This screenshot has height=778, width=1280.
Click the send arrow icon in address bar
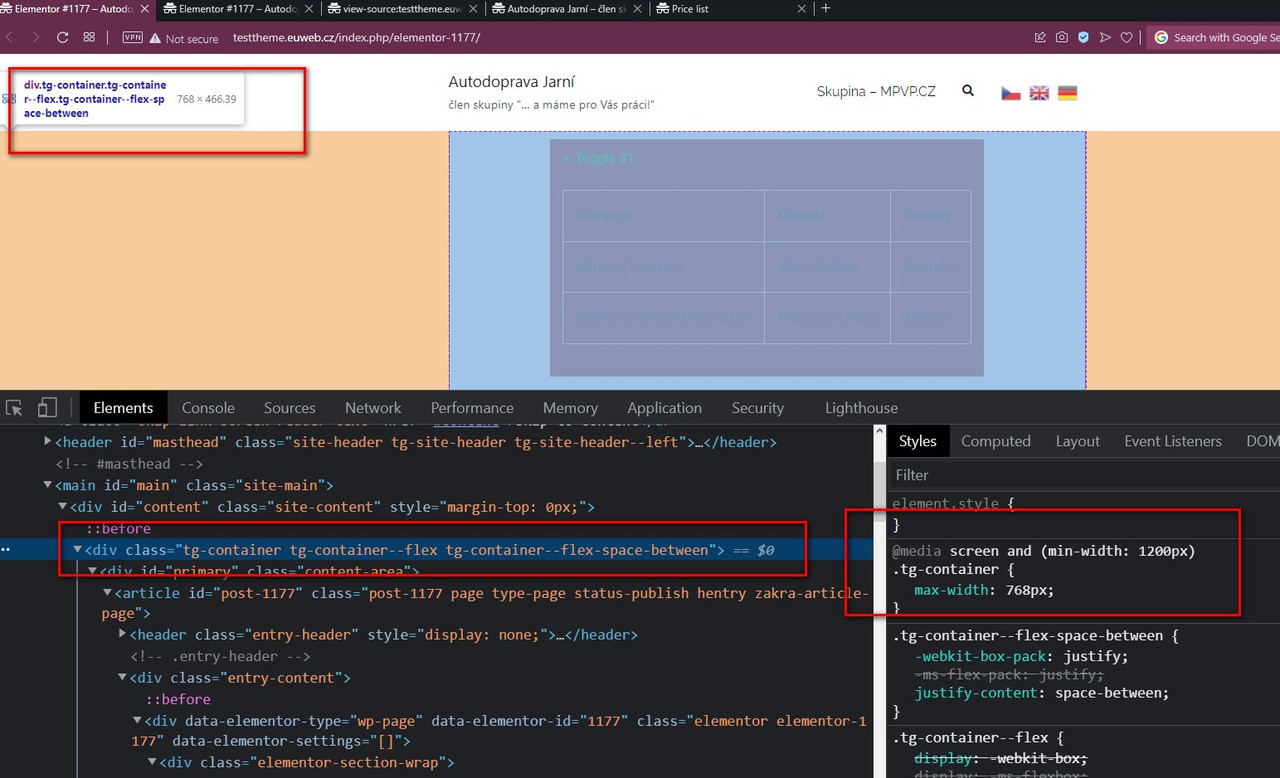tap(1105, 38)
